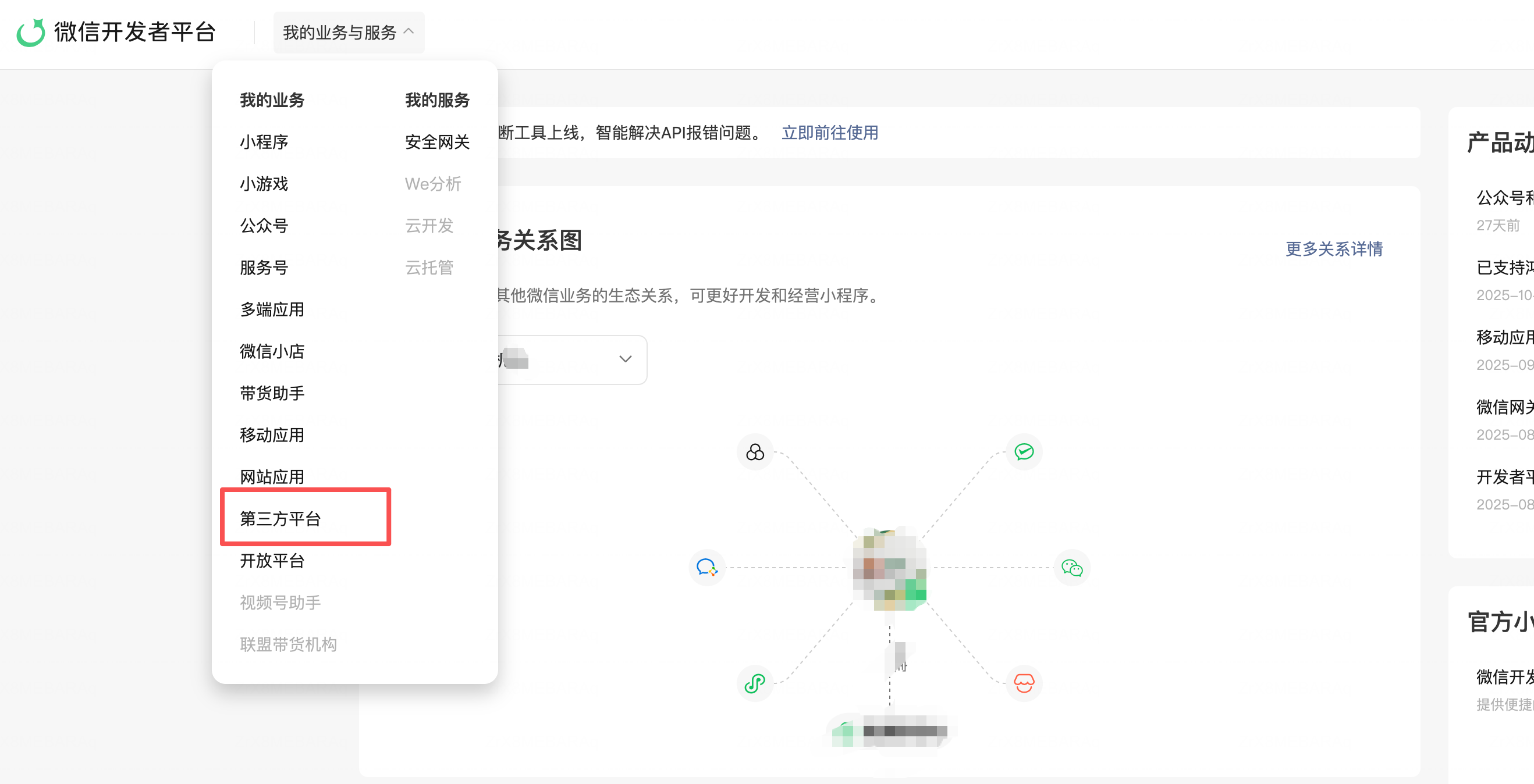Click the green WeChat developer platform logo
This screenshot has height=784, width=1534.
tap(30, 32)
